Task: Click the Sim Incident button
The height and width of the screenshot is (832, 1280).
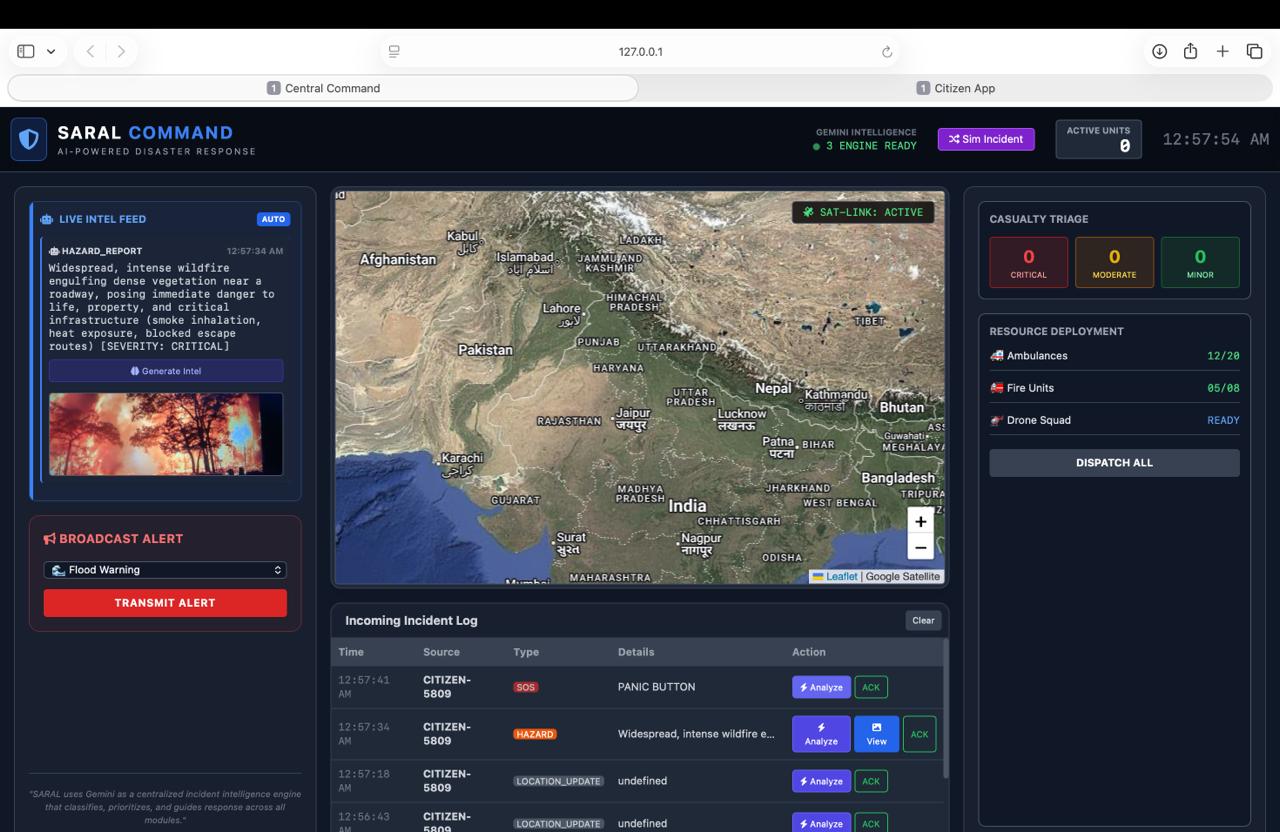Action: (985, 139)
